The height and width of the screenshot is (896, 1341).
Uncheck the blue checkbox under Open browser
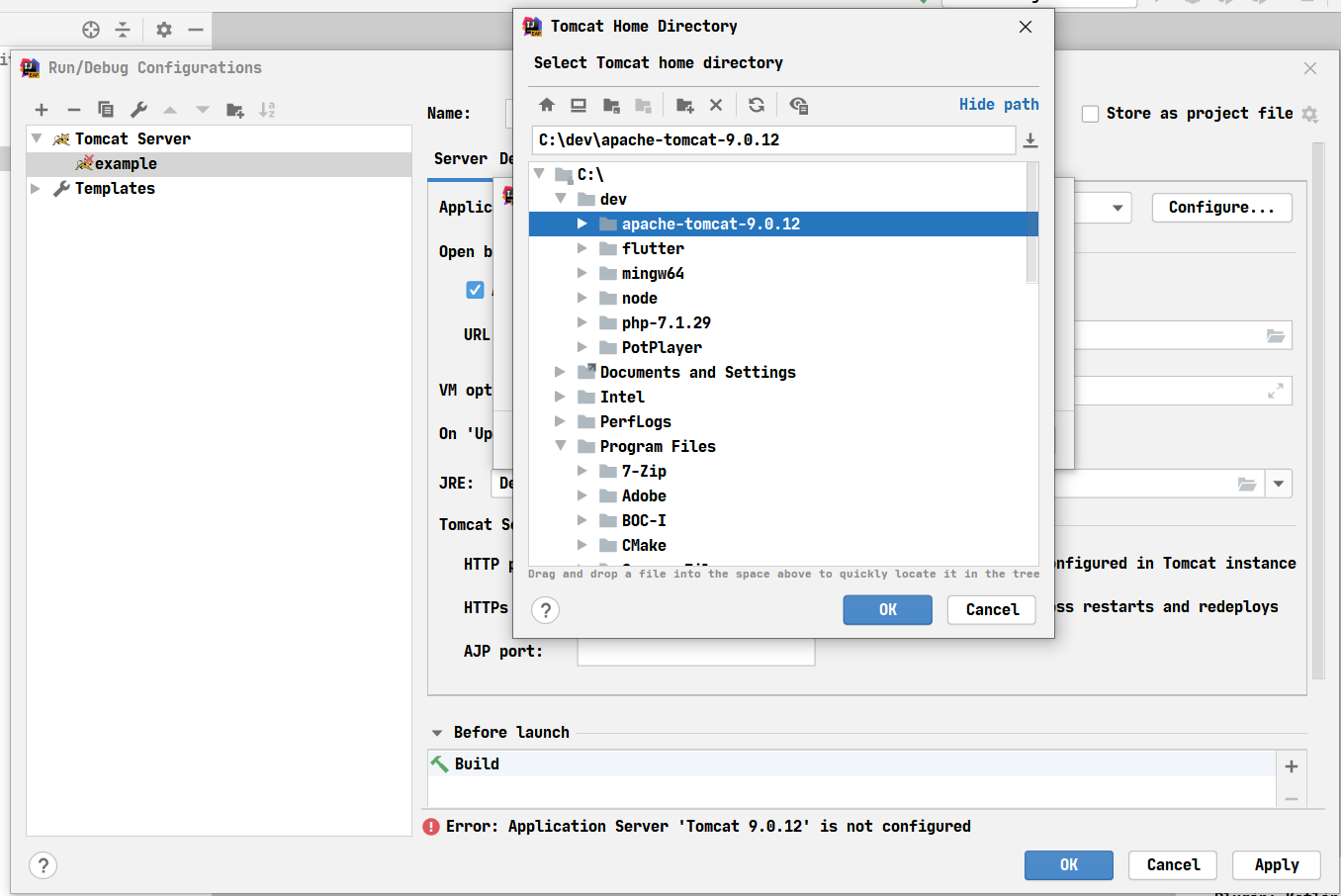coord(475,290)
